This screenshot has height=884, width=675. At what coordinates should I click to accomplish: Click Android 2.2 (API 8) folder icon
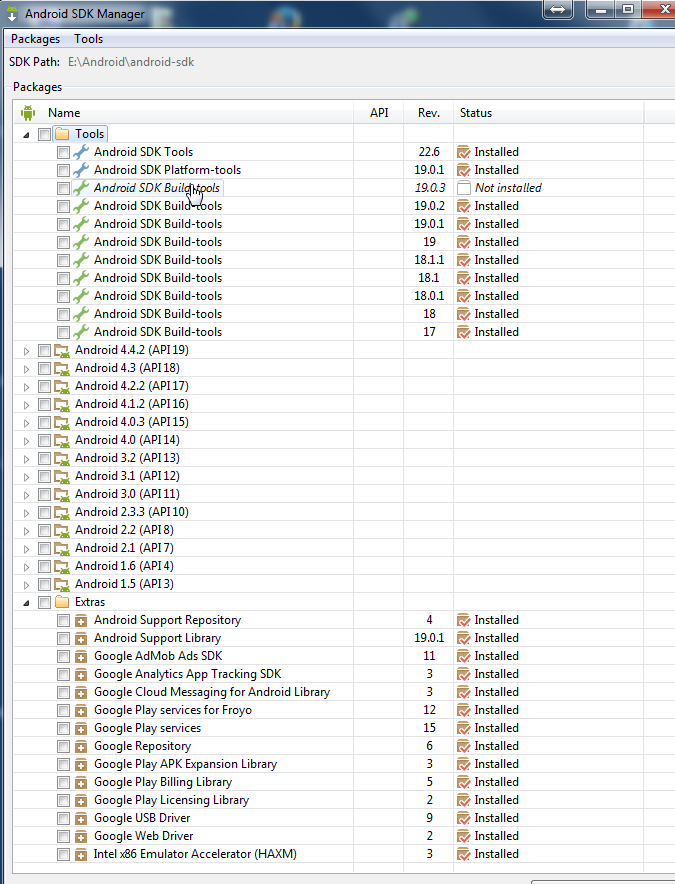tap(61, 531)
